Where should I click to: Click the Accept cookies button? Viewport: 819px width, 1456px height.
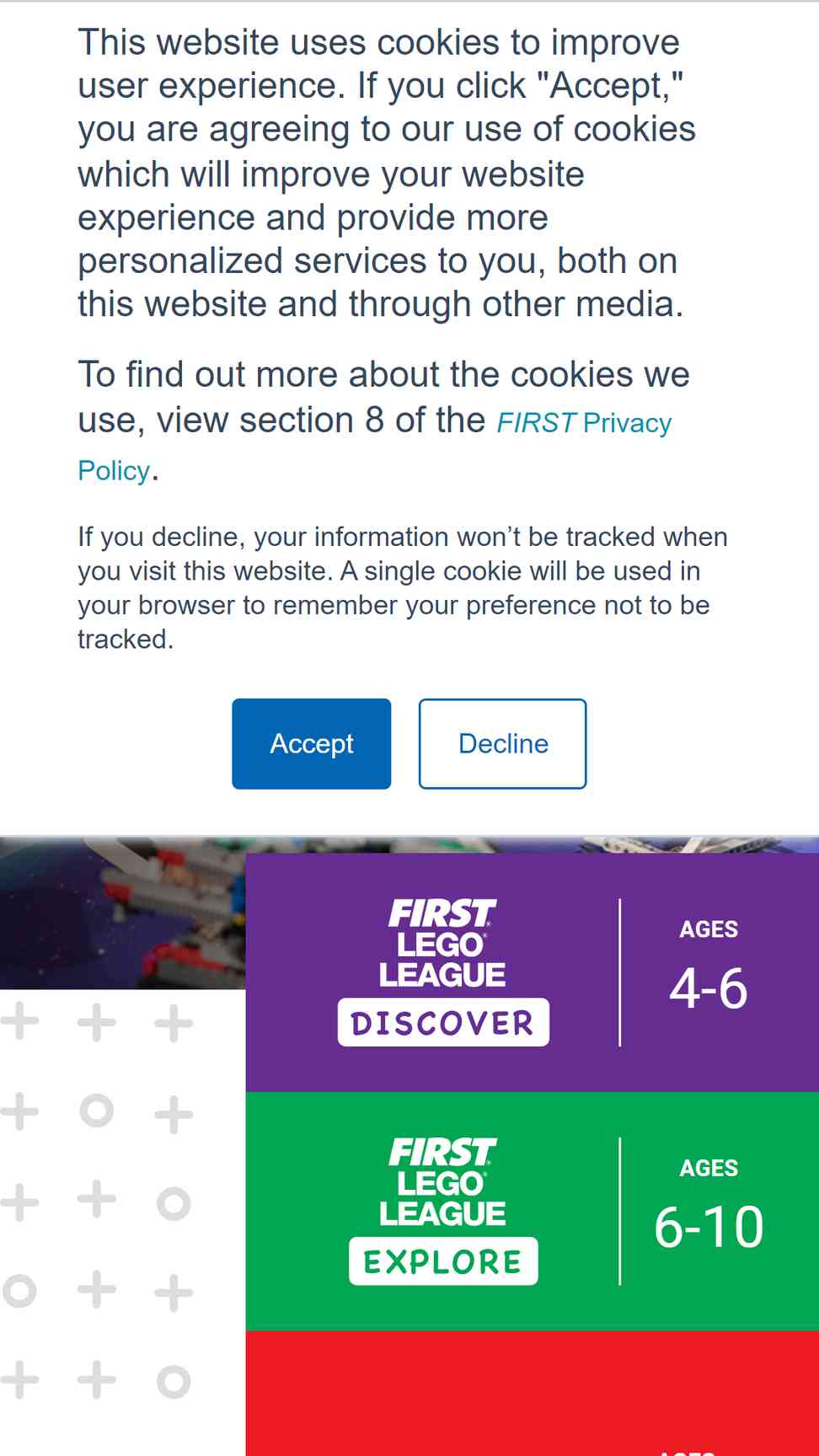(311, 743)
